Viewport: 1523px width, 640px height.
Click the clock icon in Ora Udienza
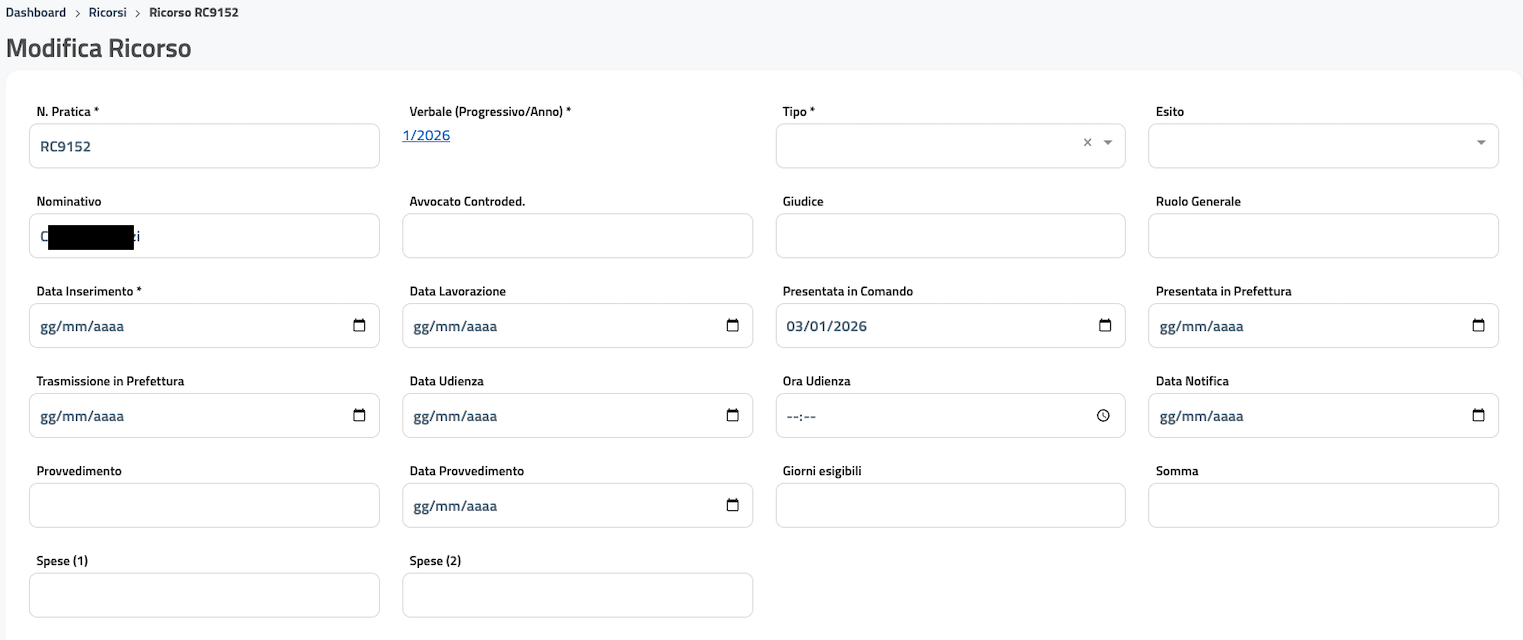1104,416
